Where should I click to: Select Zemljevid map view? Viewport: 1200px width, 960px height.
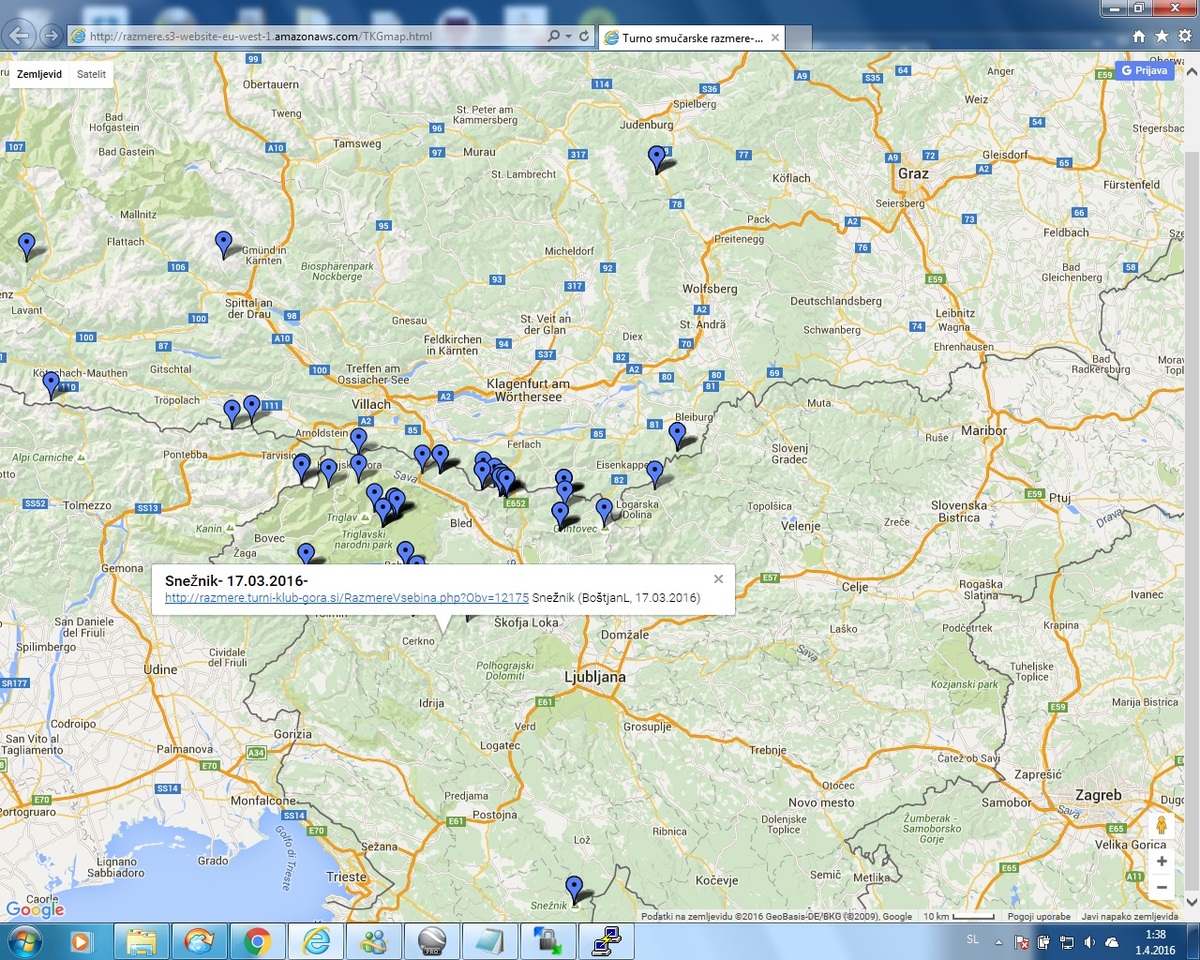pyautogui.click(x=39, y=74)
